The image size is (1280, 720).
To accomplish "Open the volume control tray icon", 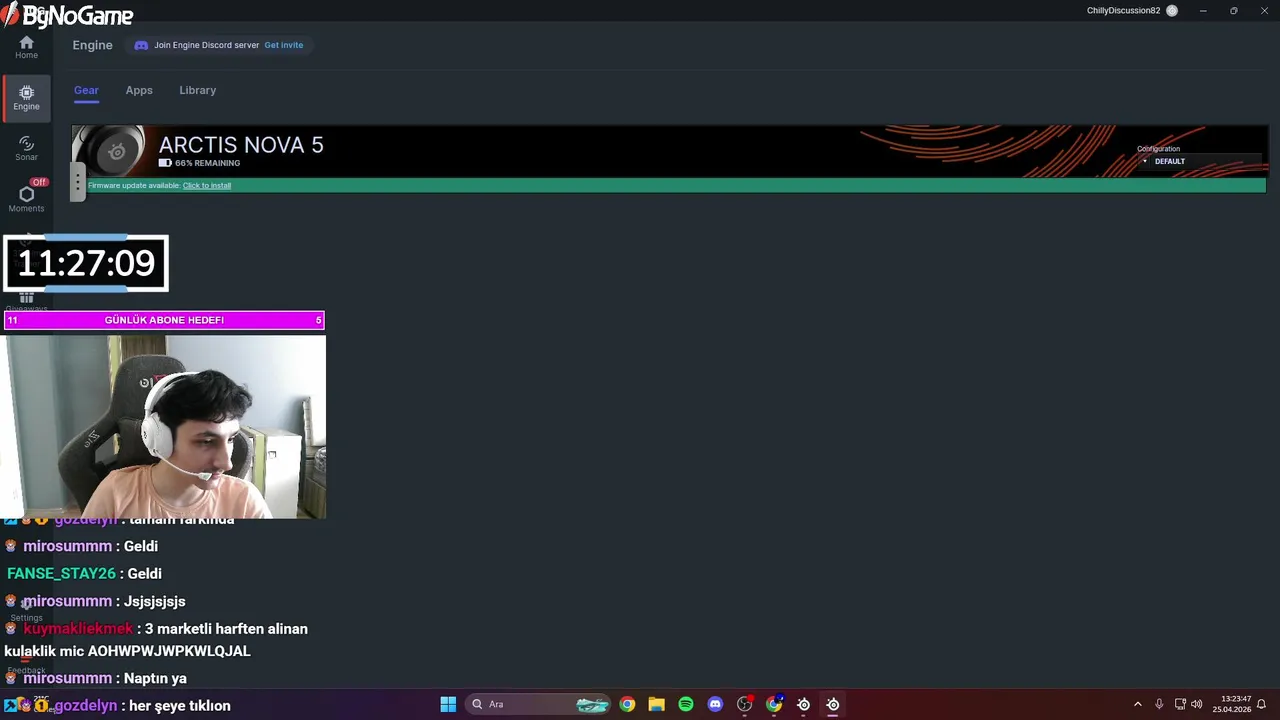I will (x=1197, y=704).
